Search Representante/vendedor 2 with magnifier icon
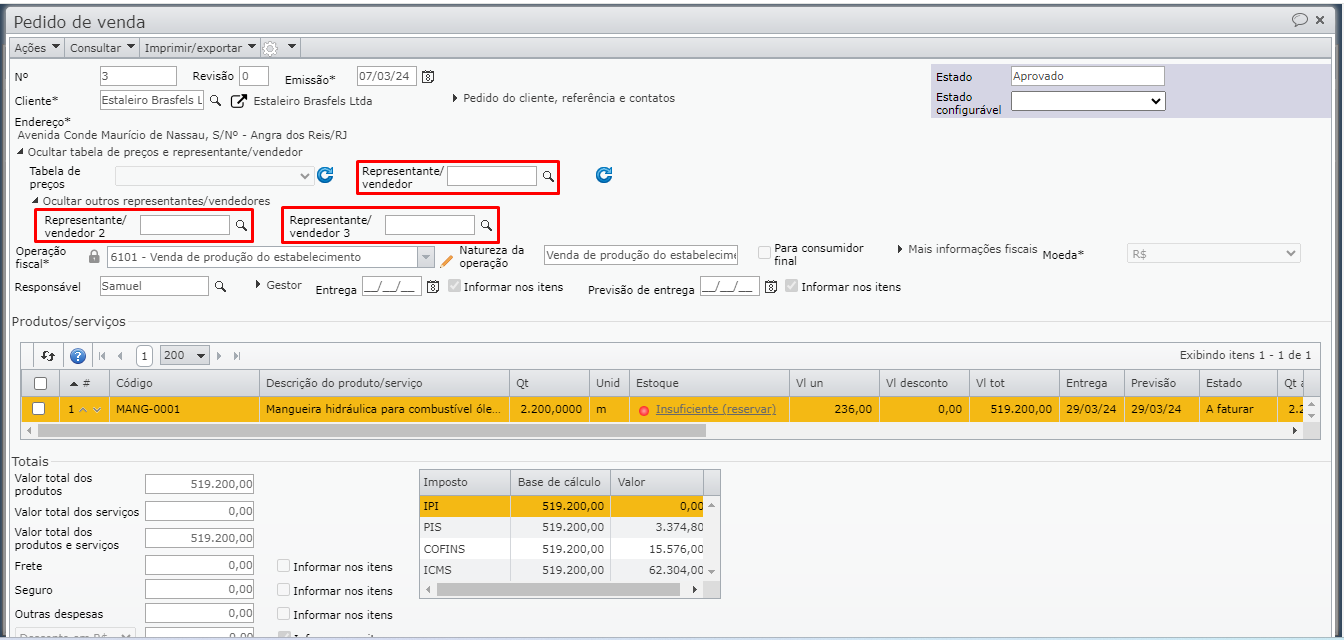This screenshot has width=1344, height=640. [x=241, y=226]
